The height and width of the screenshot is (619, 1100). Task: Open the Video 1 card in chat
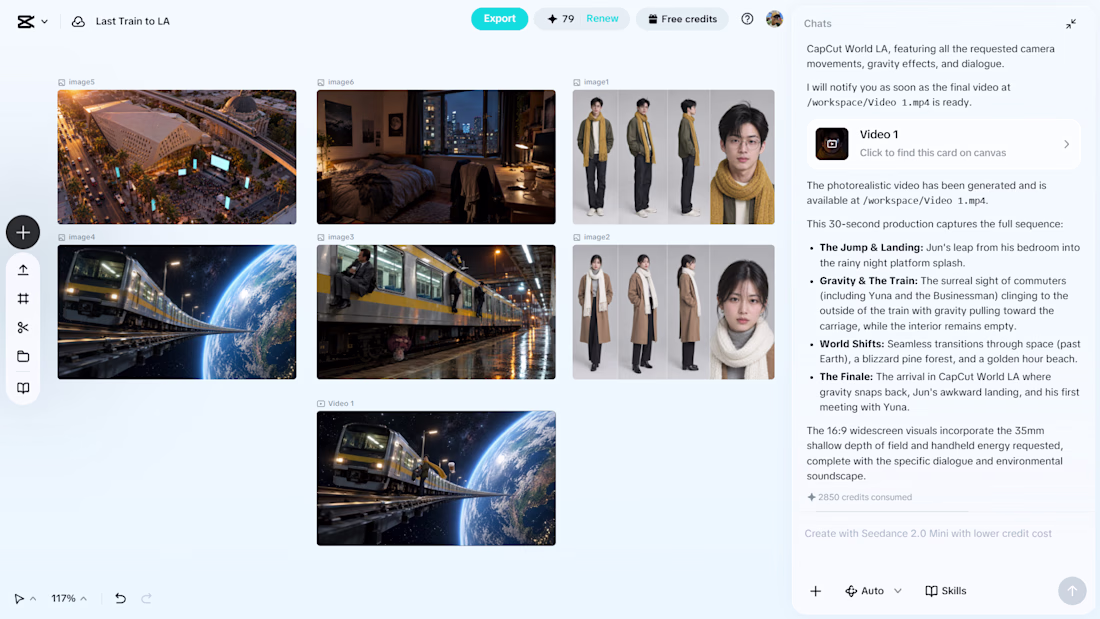tap(944, 144)
